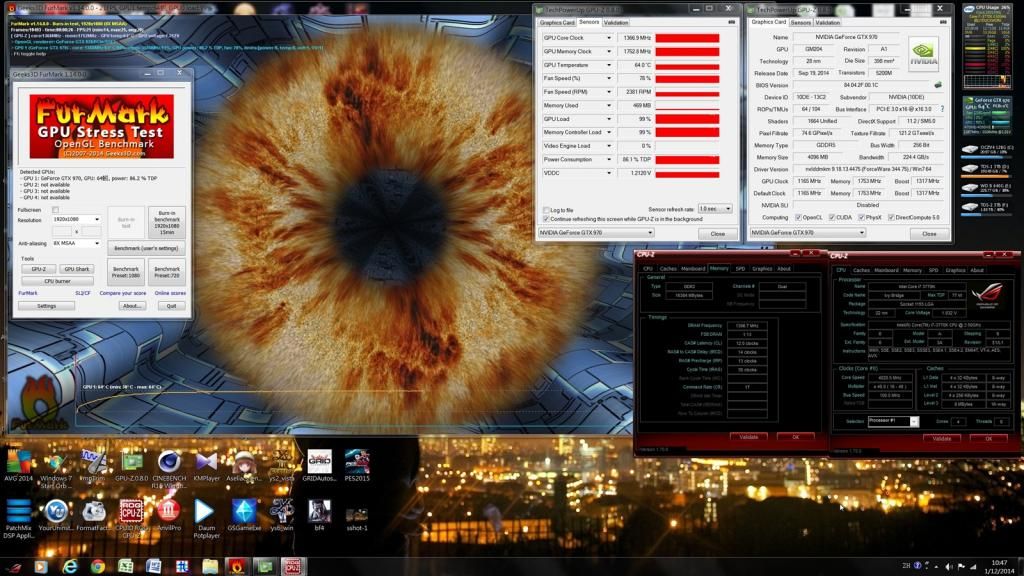This screenshot has height=576, width=1024.
Task: Click the Bus Interface question mark in GPU-Z
Action: click(942, 109)
